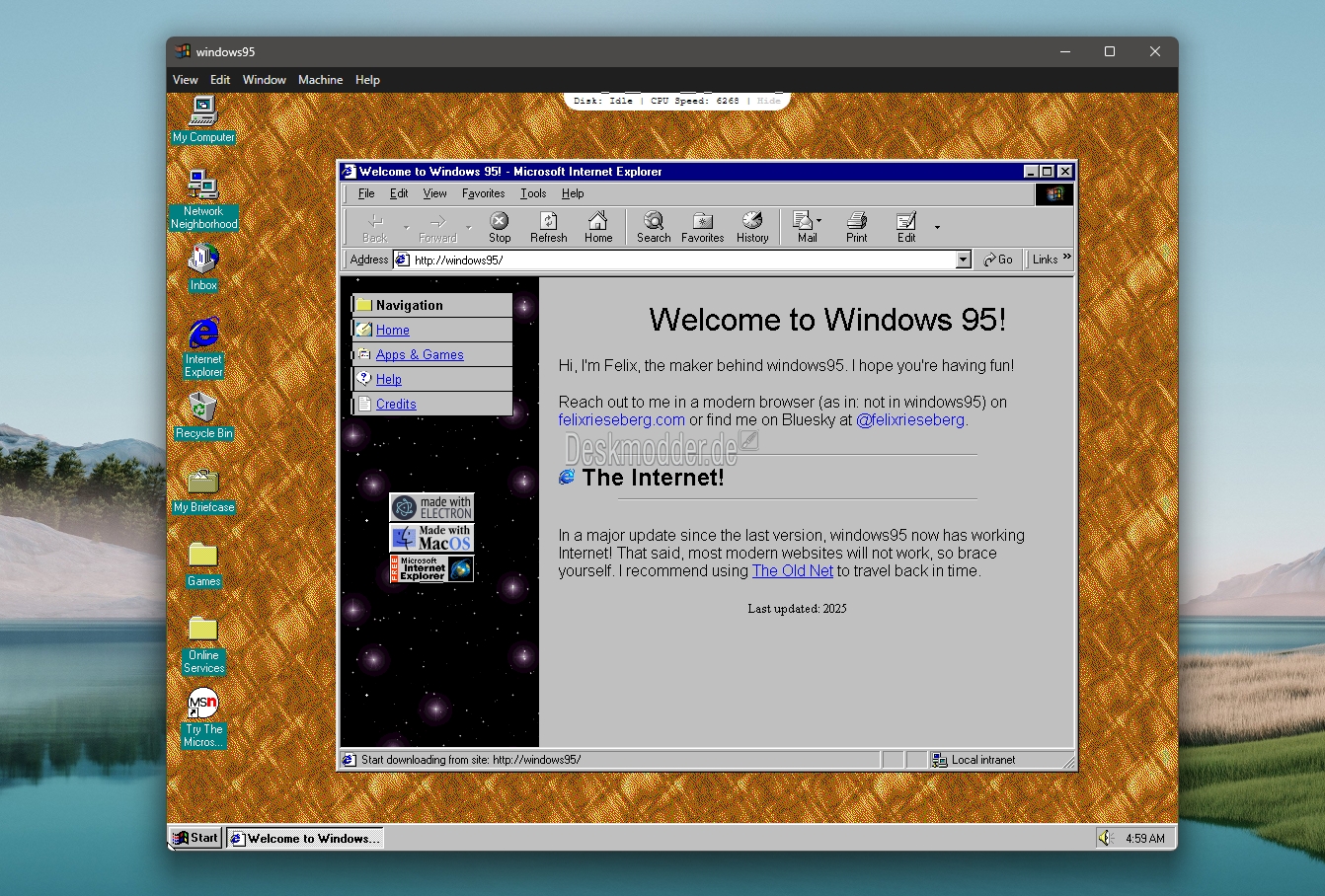Open the Tools menu in Internet Explorer
This screenshot has height=896, width=1325.
click(533, 193)
